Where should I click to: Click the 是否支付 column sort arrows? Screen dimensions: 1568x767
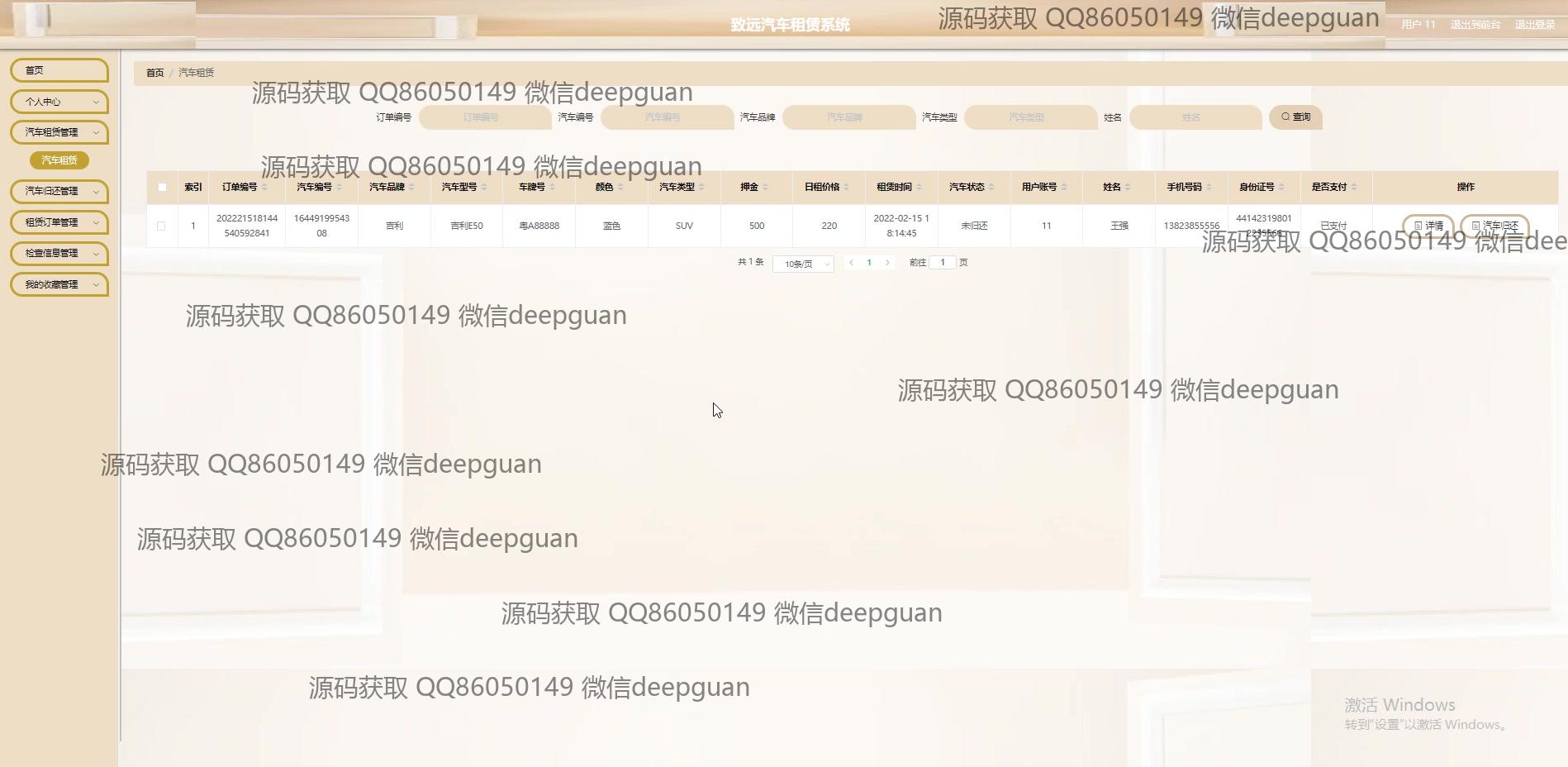[1354, 188]
